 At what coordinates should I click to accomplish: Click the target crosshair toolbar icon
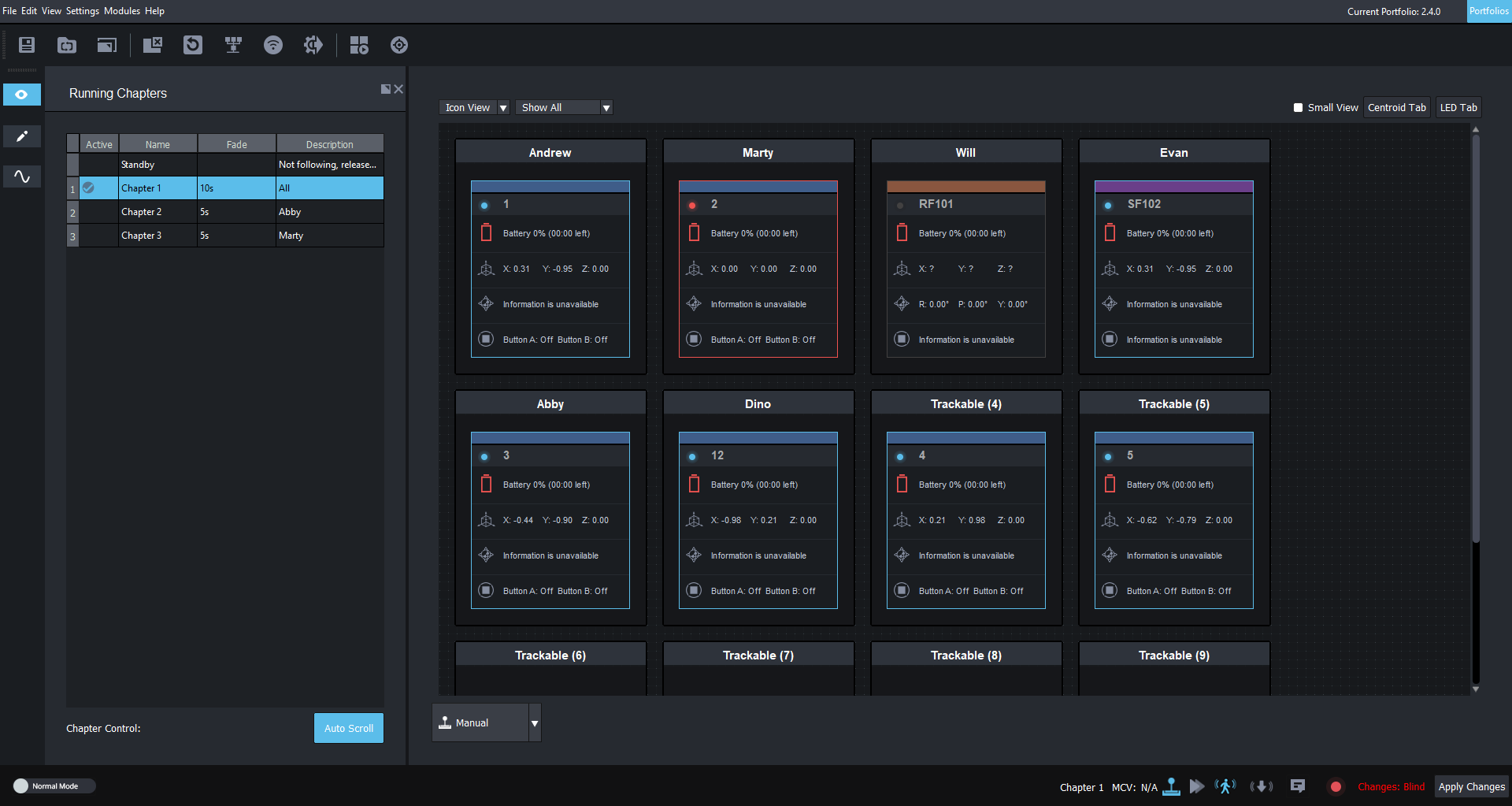pos(399,45)
